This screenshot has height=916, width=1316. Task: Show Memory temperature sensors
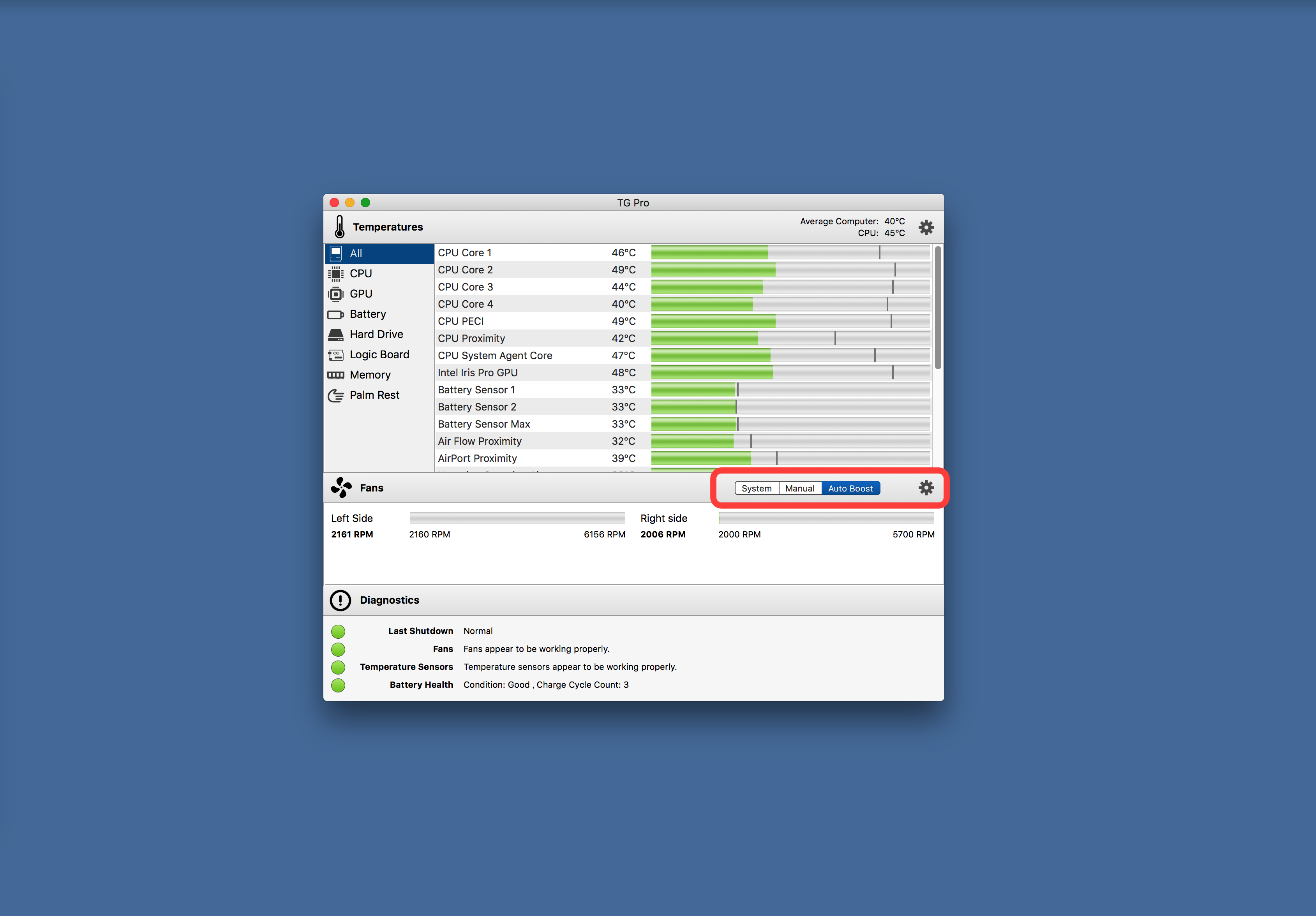pyautogui.click(x=370, y=375)
